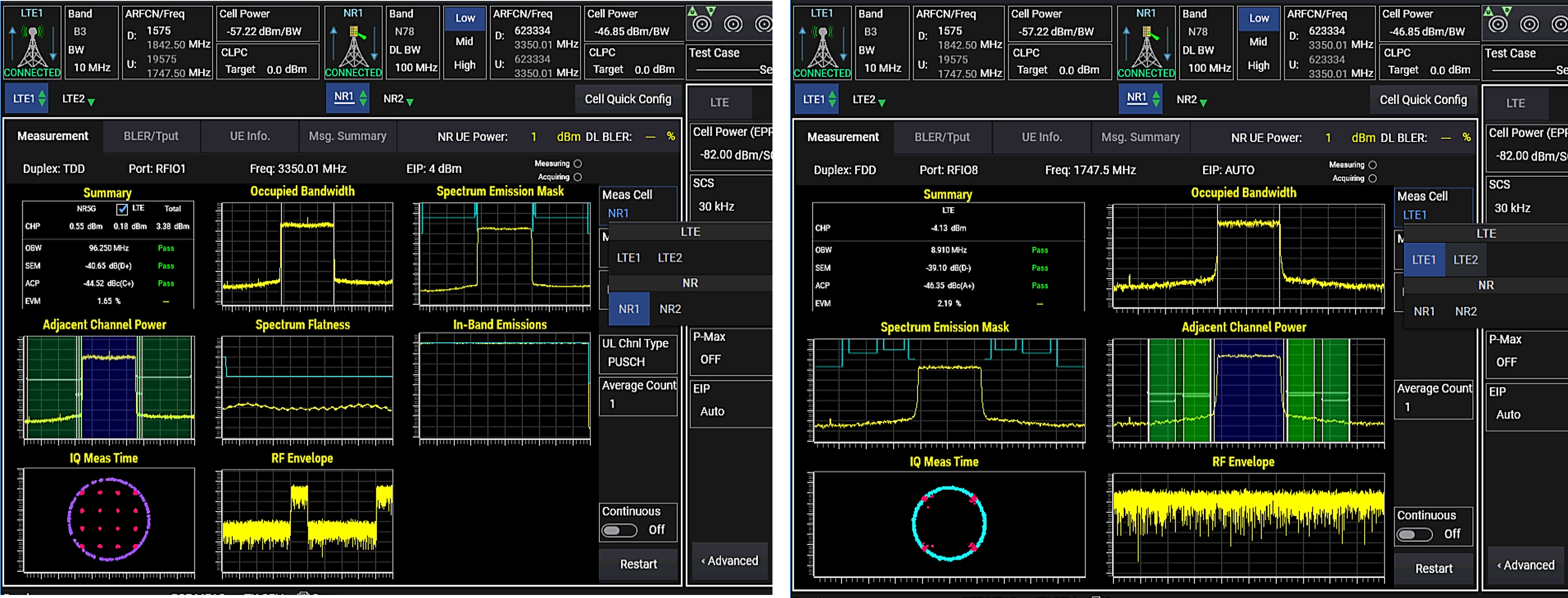Select the Acquiring indicator in right screen
The width and height of the screenshot is (1568, 598).
[x=1372, y=178]
